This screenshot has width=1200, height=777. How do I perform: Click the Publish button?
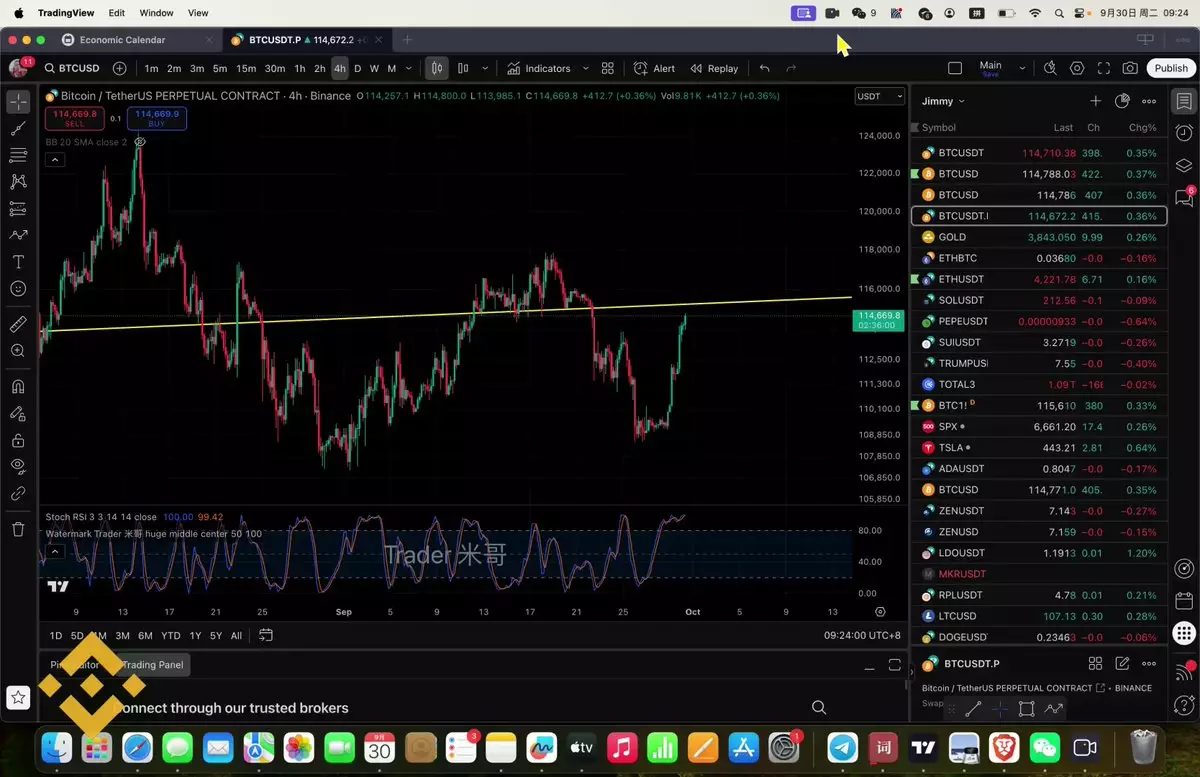pyautogui.click(x=1170, y=69)
